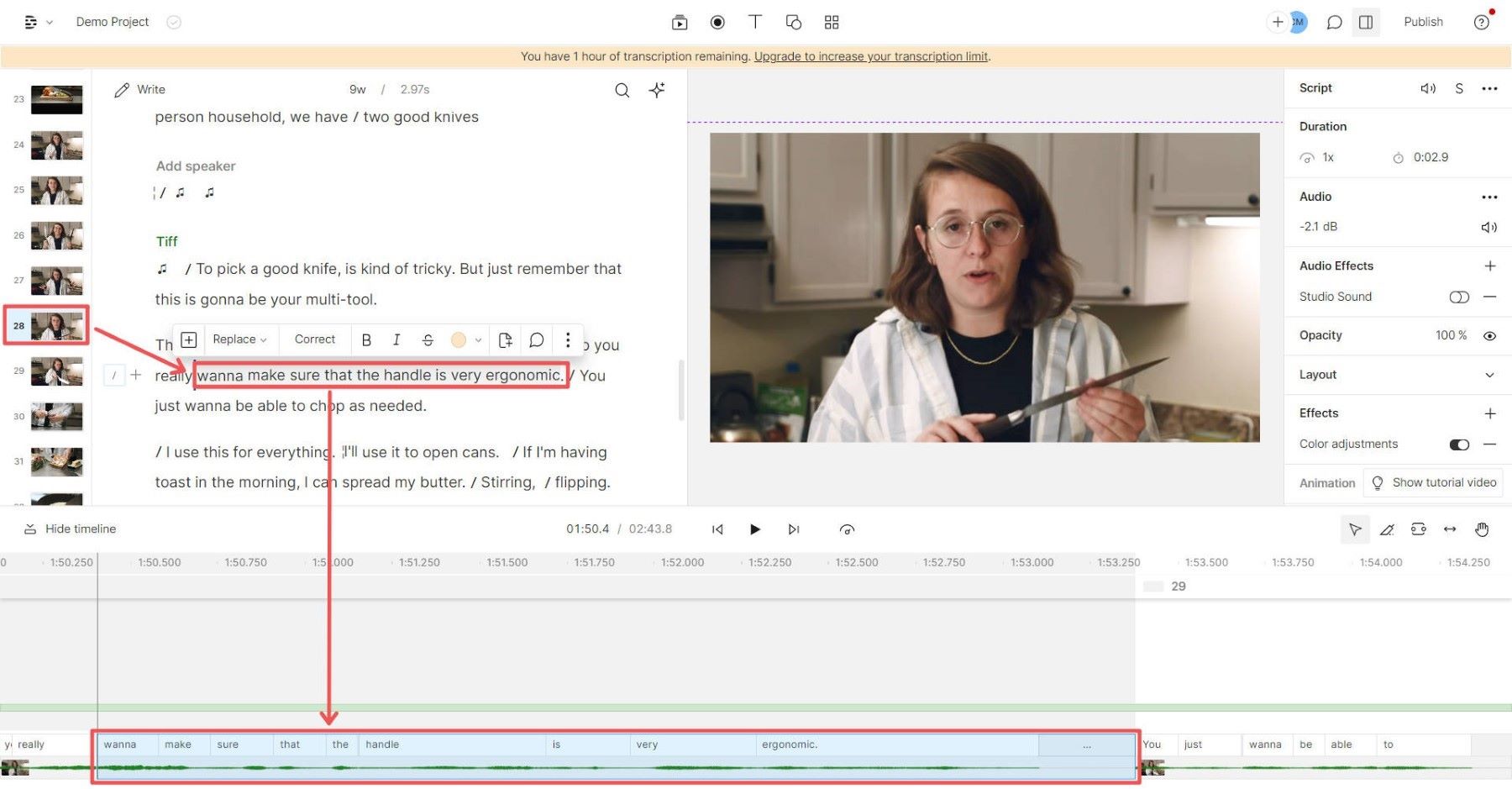Expand the Layout section
Screen dimensions: 1512x789
coord(1490,375)
